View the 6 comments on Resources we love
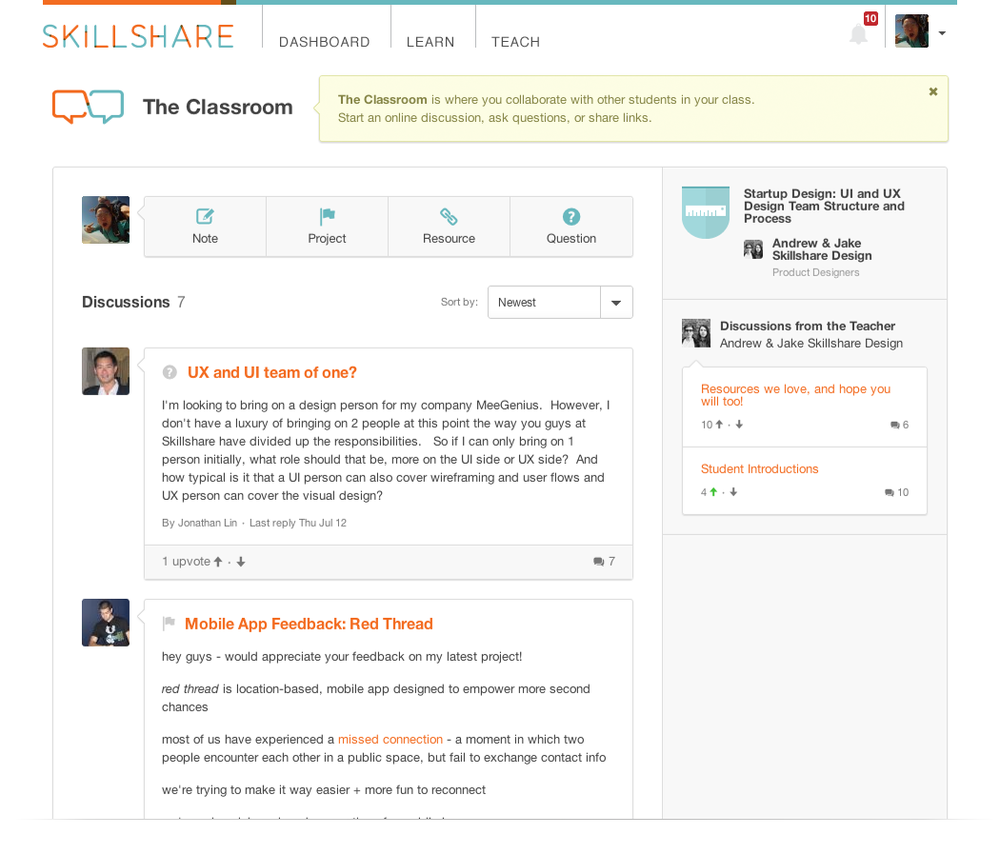The height and width of the screenshot is (855, 1000). (900, 425)
